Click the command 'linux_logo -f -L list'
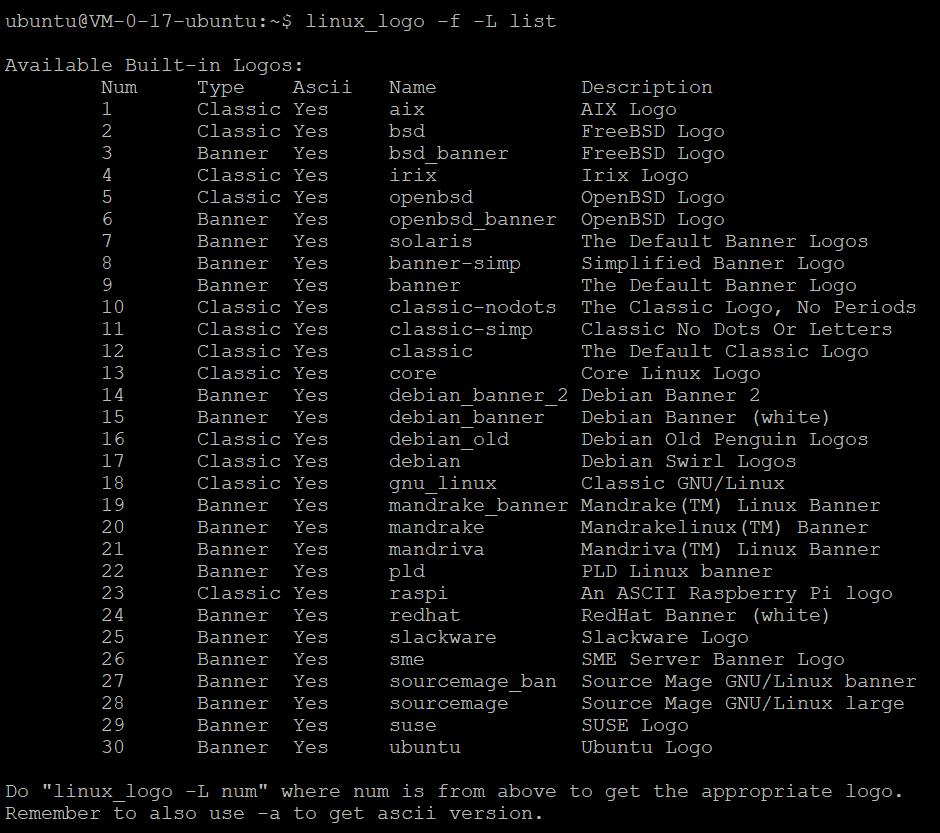The image size is (940, 833). click(x=430, y=22)
